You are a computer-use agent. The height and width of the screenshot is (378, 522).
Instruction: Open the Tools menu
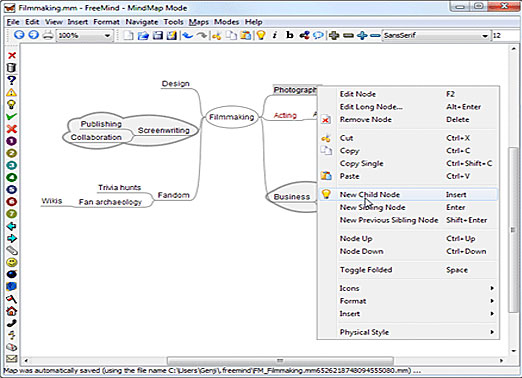point(173,22)
